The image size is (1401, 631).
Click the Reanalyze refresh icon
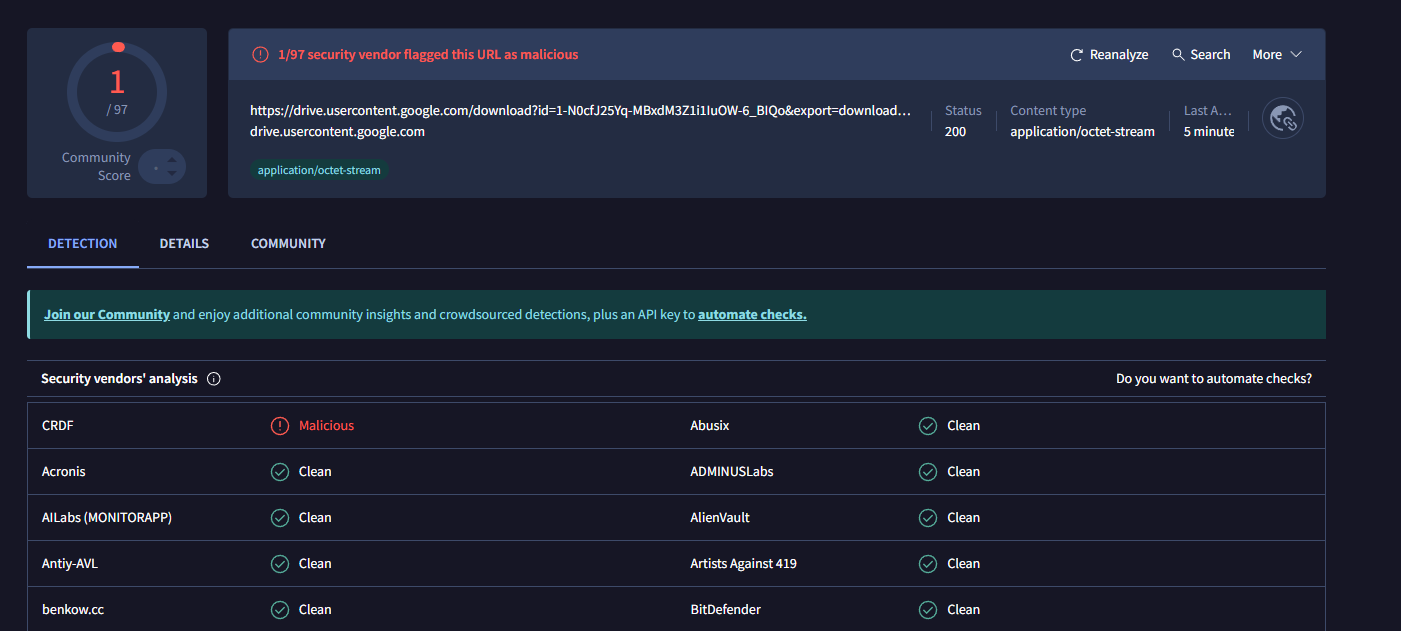pos(1077,55)
